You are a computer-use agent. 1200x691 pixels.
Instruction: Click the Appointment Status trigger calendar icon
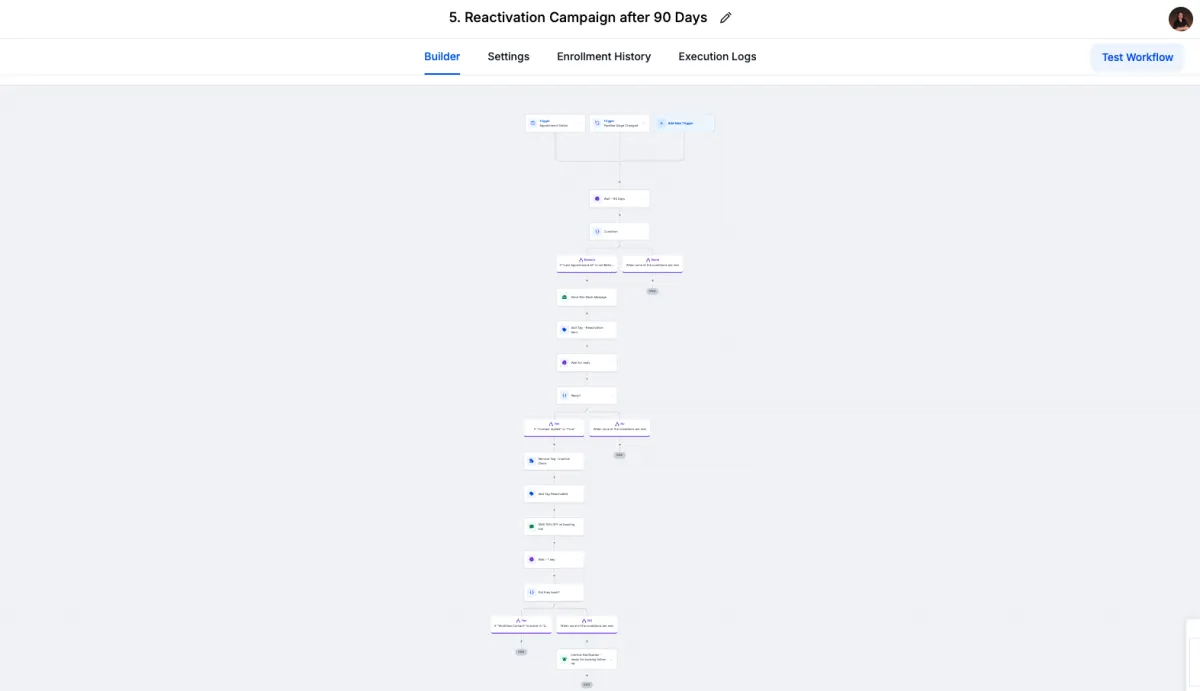[x=533, y=123]
